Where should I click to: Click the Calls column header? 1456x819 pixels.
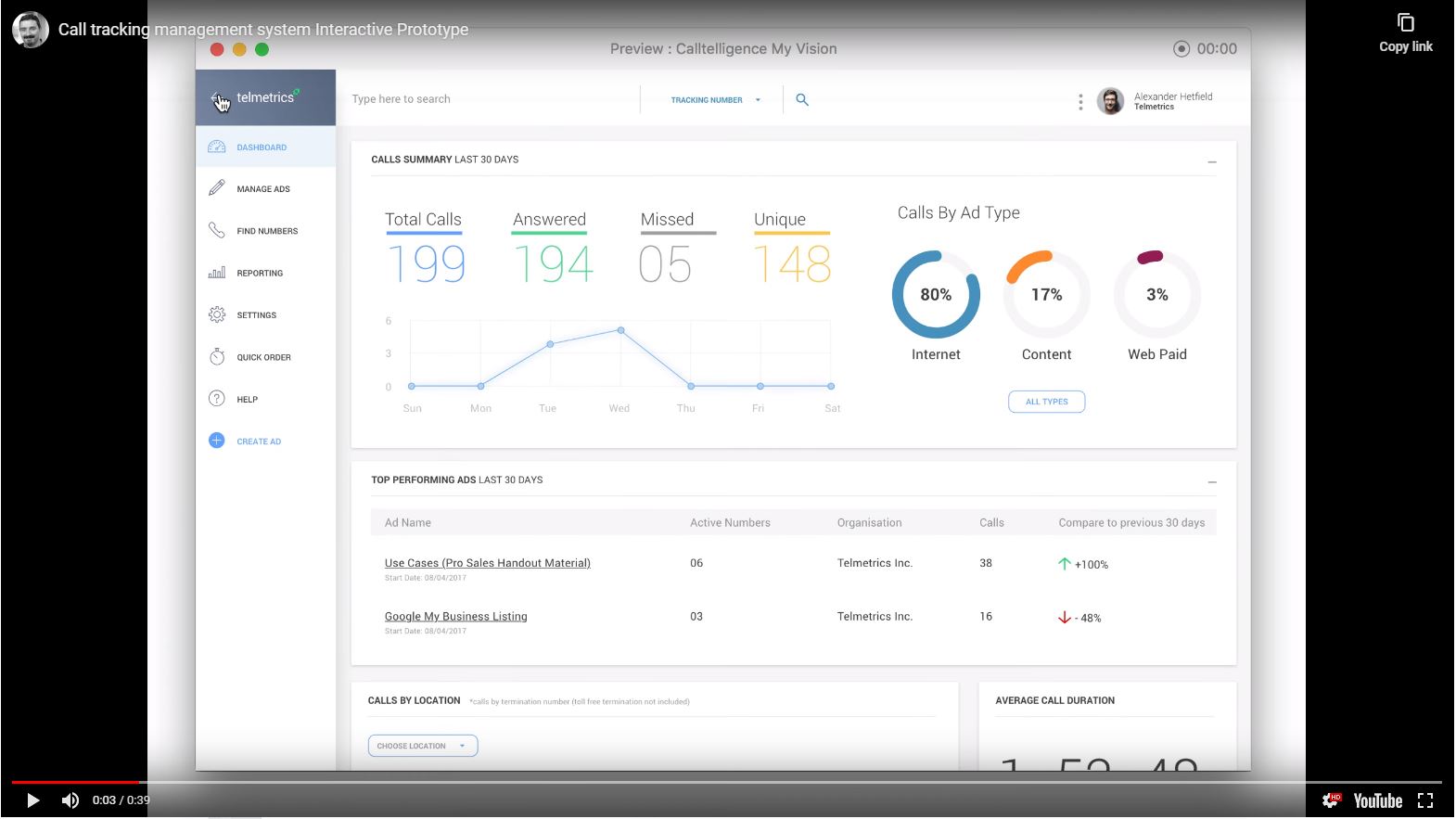pos(991,522)
